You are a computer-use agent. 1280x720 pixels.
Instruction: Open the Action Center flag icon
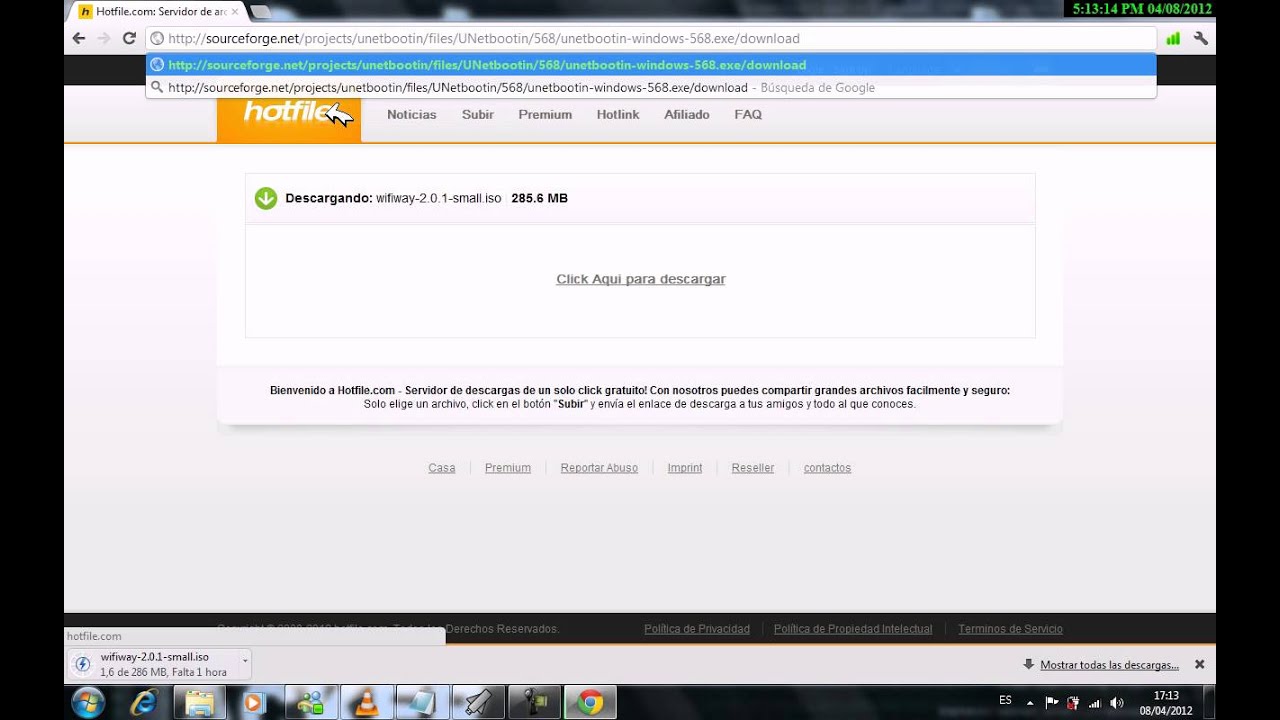[1051, 702]
